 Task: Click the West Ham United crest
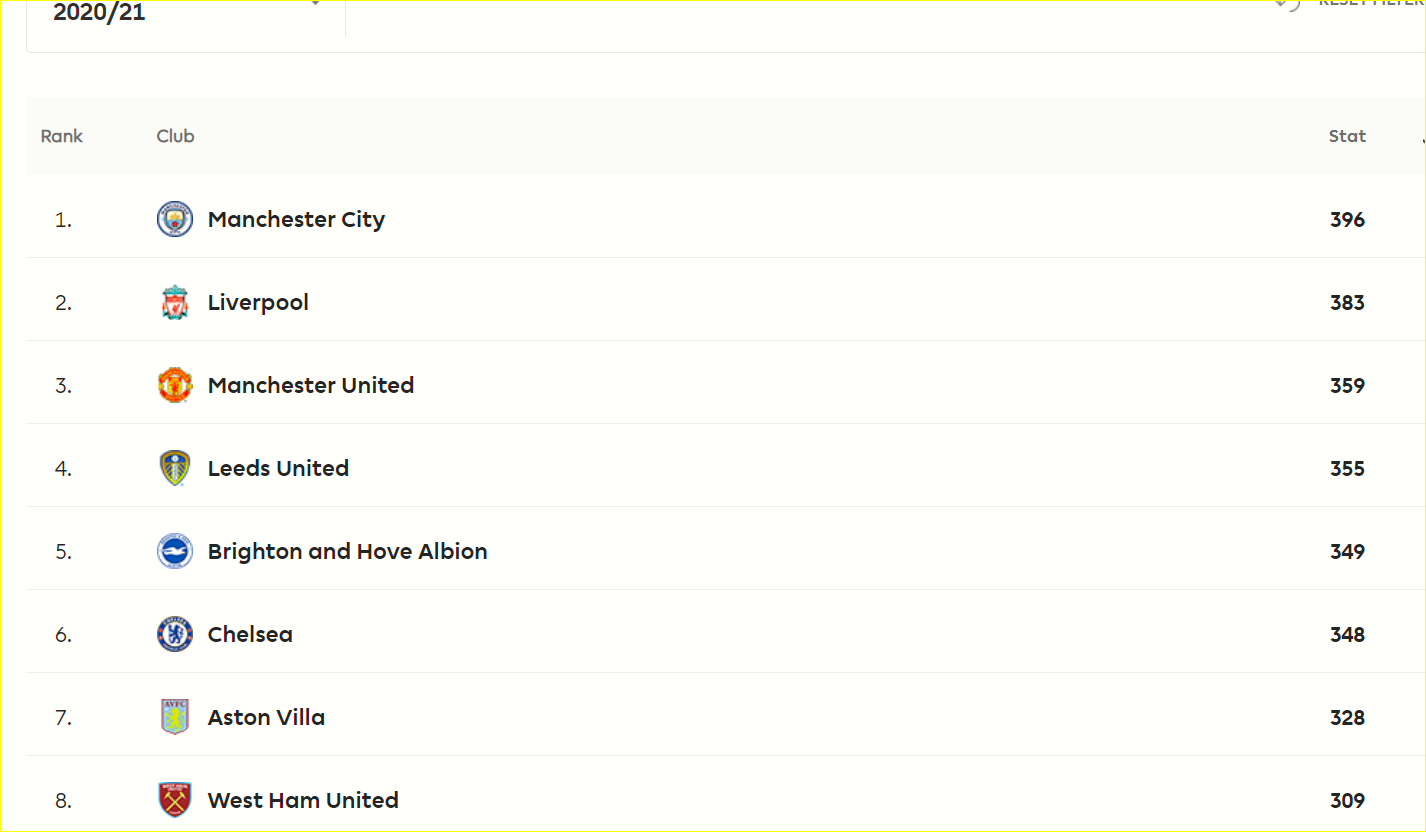tap(175, 800)
